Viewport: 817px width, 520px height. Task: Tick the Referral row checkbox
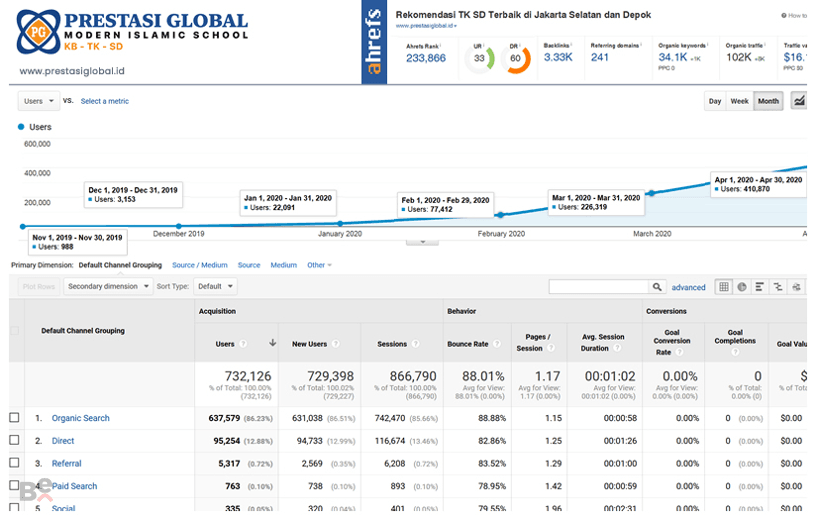[x=15, y=463]
